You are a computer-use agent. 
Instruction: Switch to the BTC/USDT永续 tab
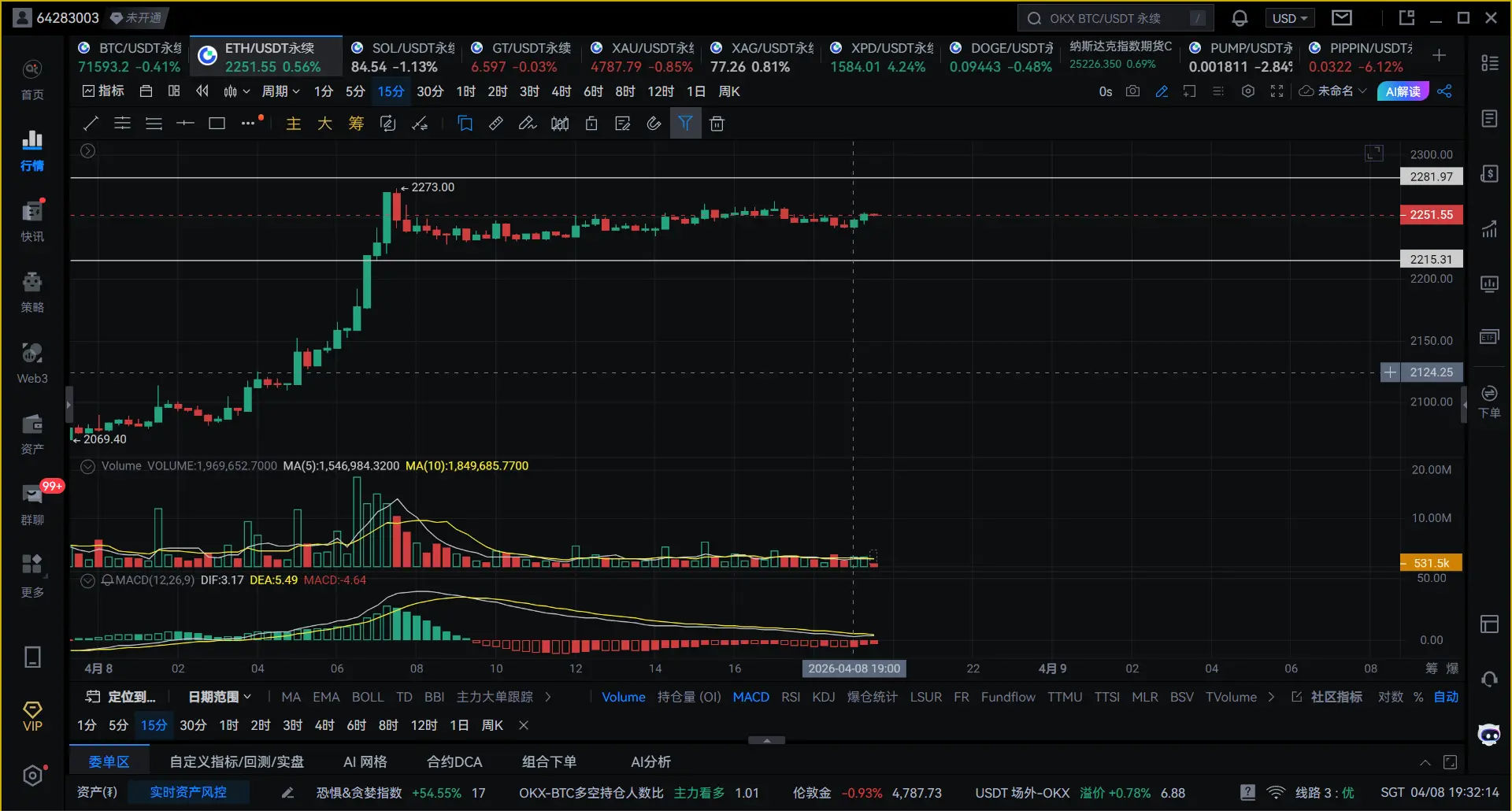point(129,57)
